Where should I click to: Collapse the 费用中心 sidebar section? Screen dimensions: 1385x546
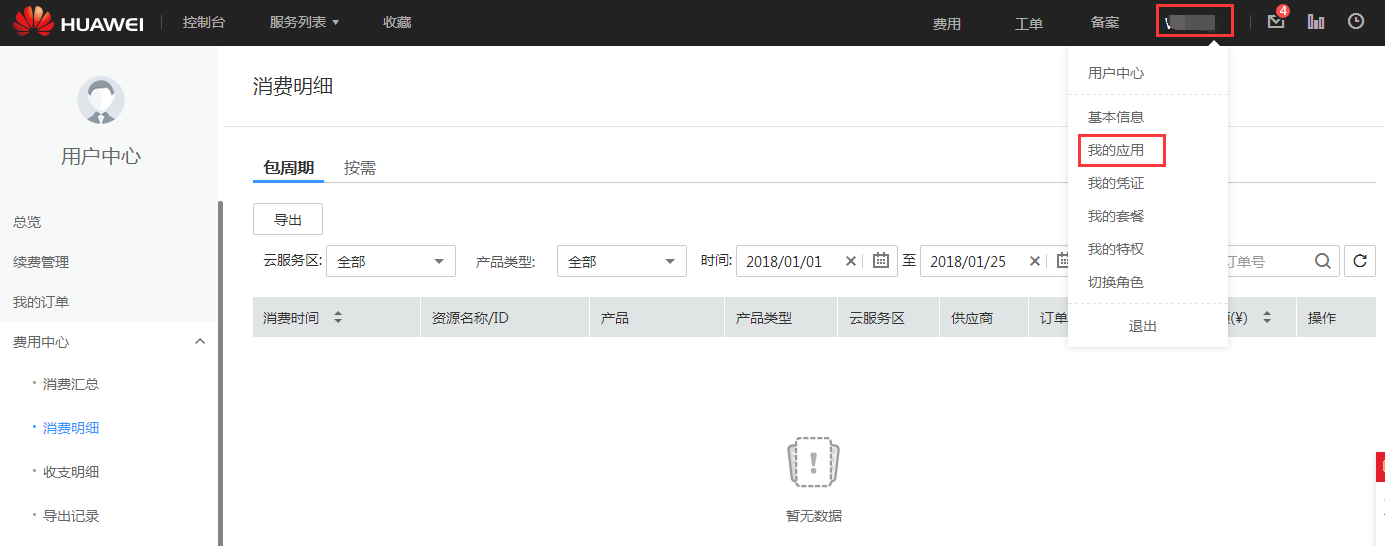[x=199, y=342]
